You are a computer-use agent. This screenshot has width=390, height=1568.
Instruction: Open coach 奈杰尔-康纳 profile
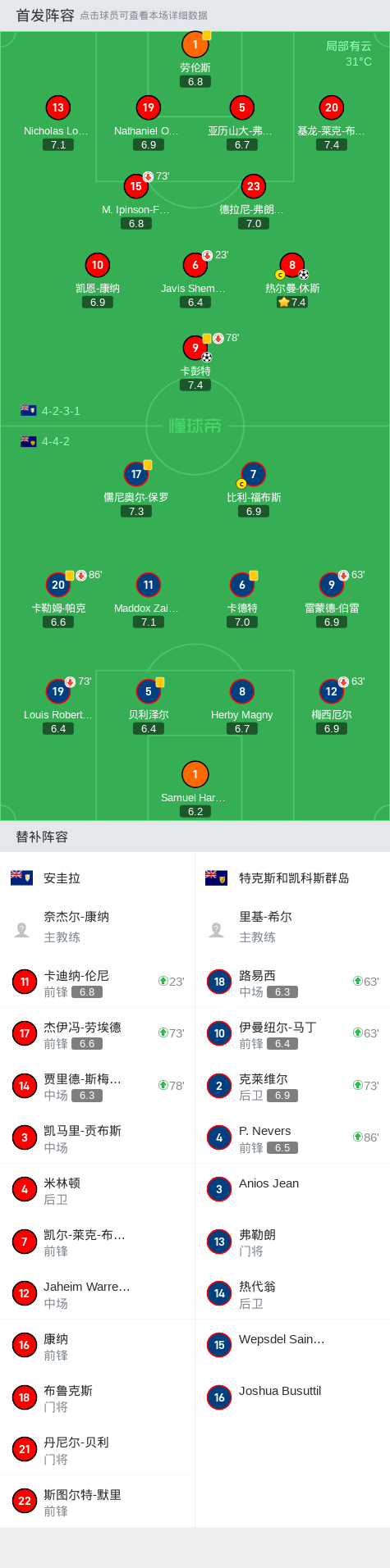97,927
